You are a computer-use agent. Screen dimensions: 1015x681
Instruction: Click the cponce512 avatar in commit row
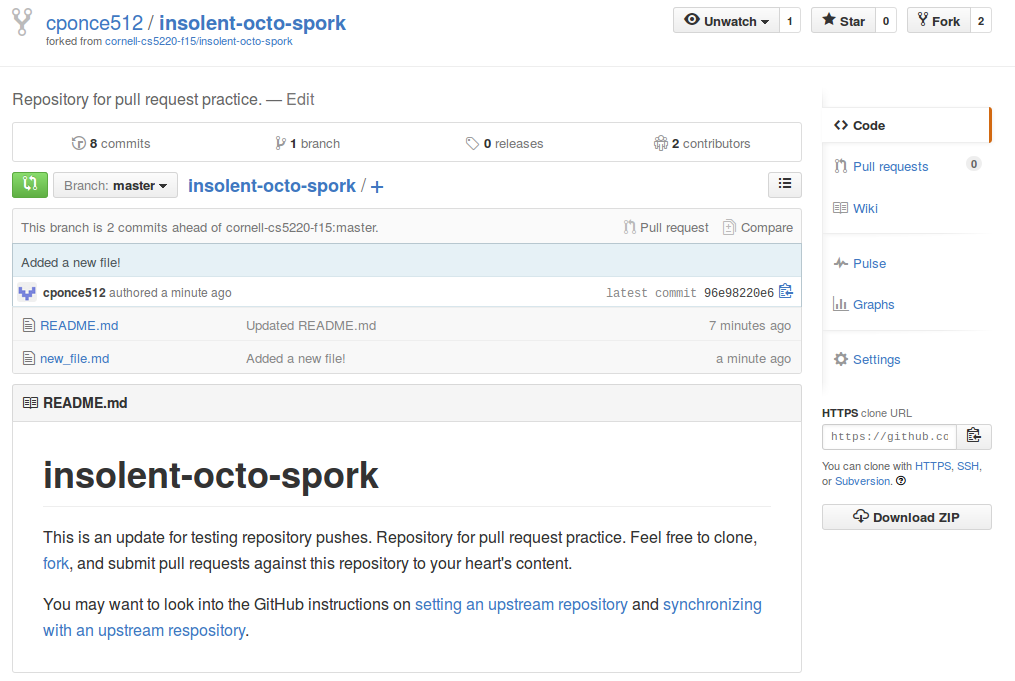(27, 293)
